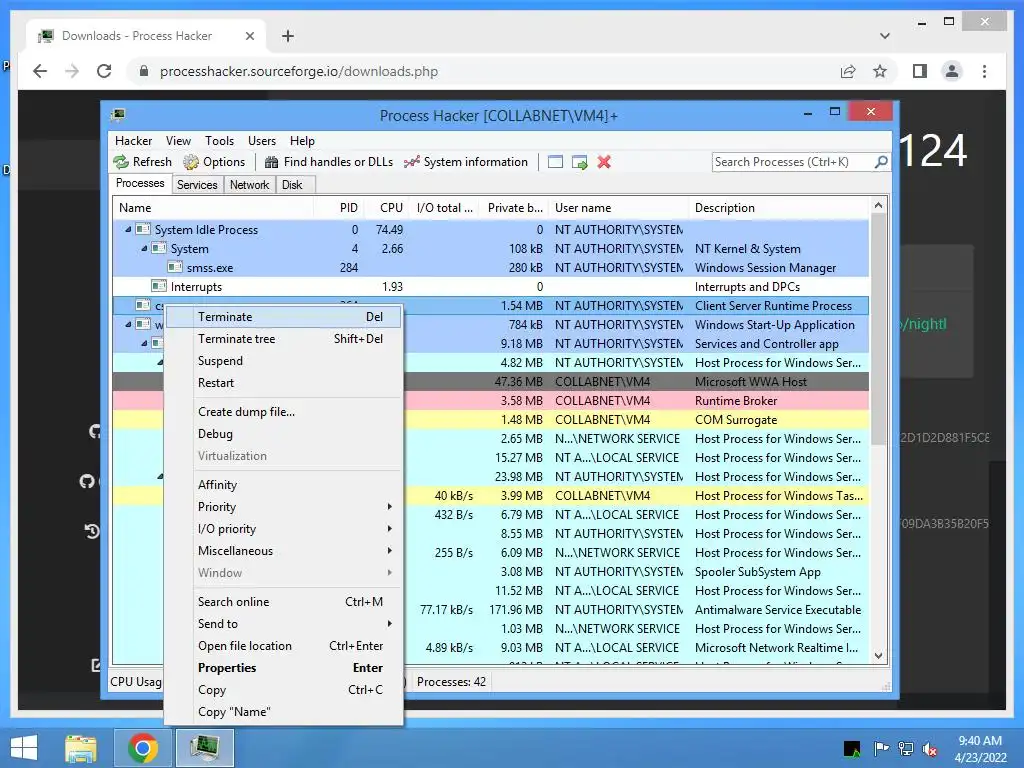The height and width of the screenshot is (768, 1024).
Task: Open a new Chrome tab
Action: (x=287, y=36)
